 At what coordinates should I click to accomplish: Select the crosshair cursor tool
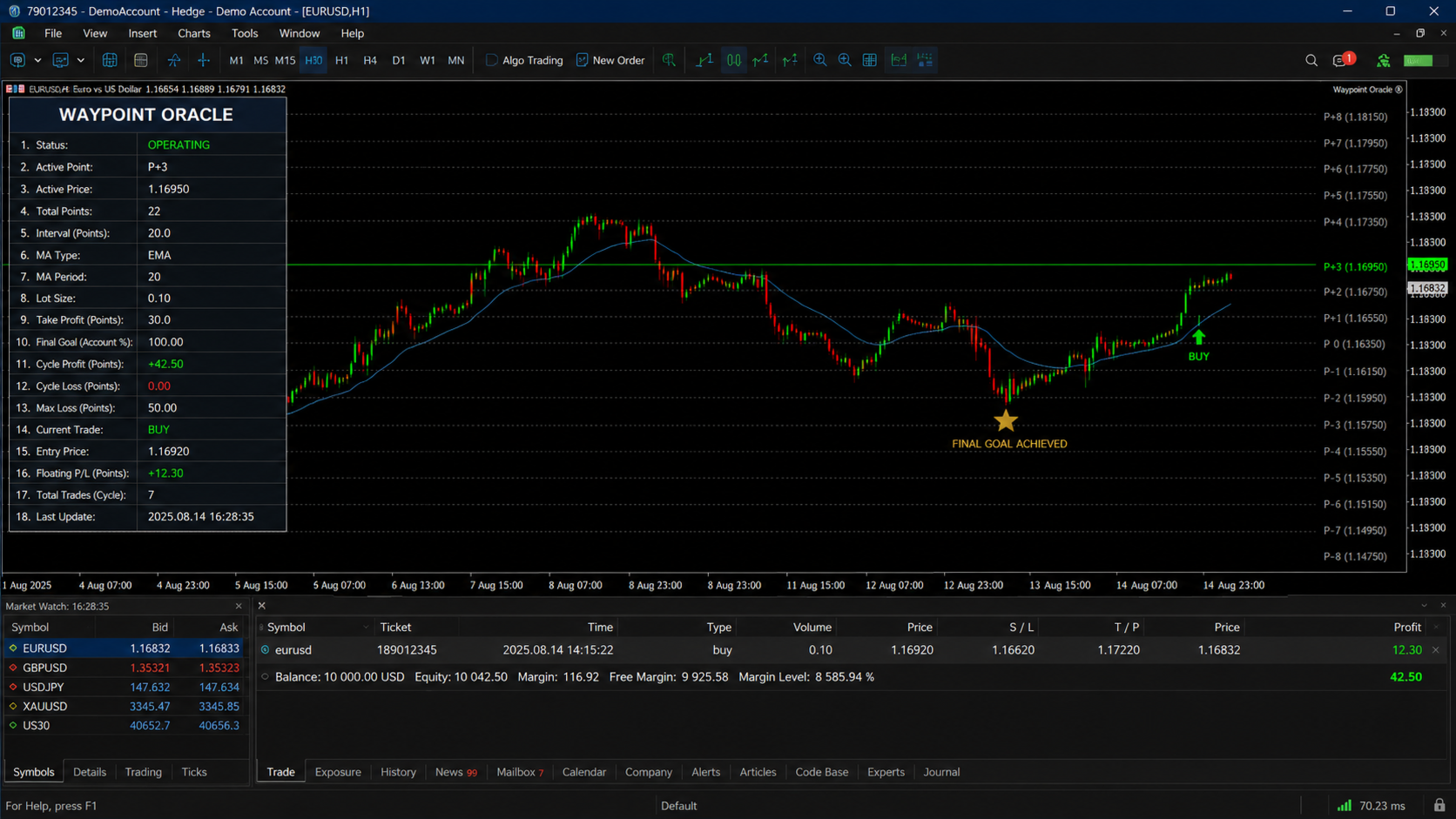204,60
